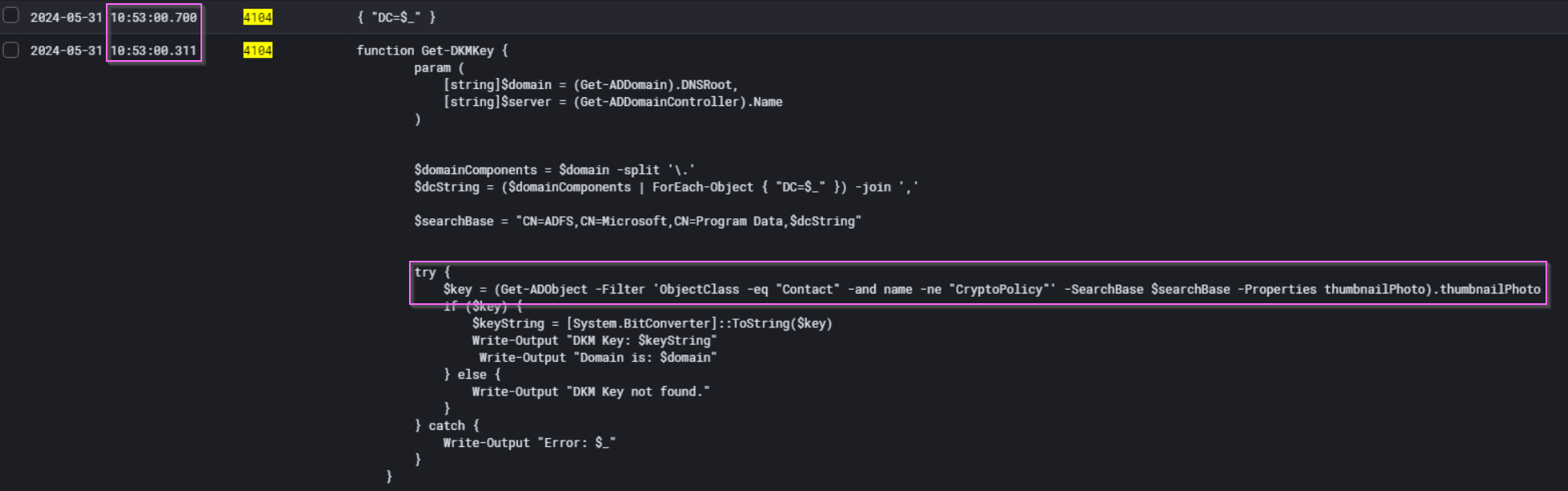The height and width of the screenshot is (491, 1568).
Task: Click the $domainComponents assignment line
Action: [554, 169]
